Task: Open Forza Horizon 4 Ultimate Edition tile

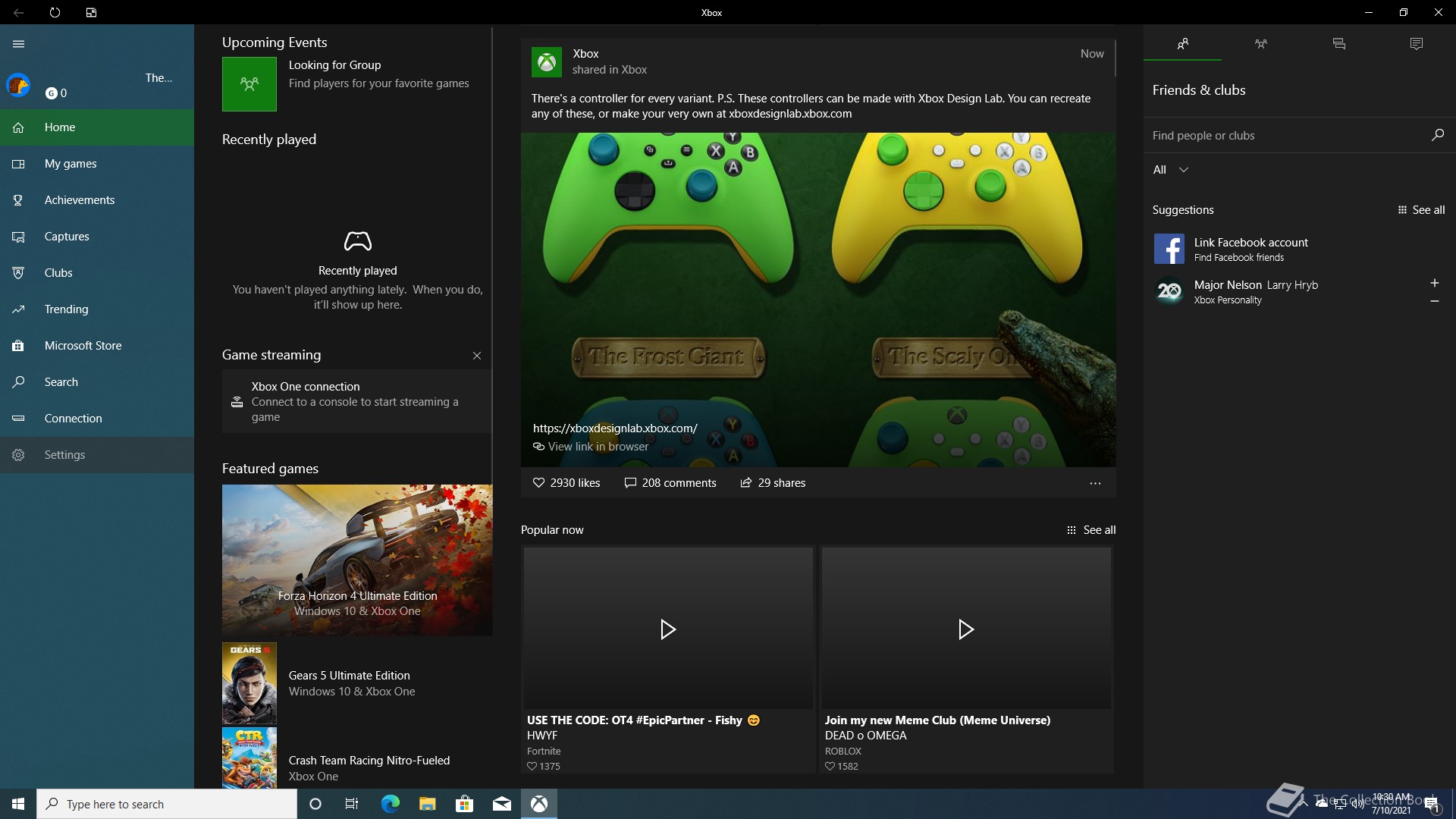Action: [357, 560]
